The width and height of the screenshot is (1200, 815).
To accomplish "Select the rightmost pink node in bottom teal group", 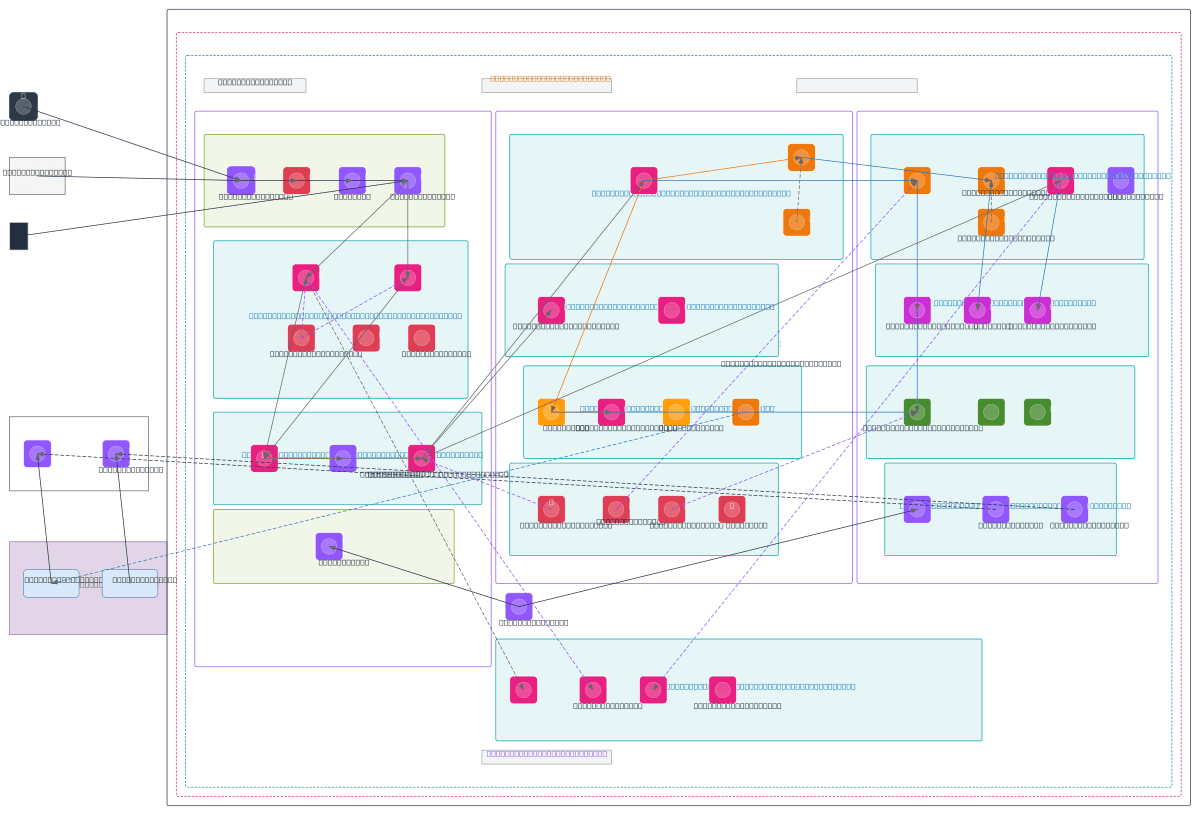I will point(722,690).
